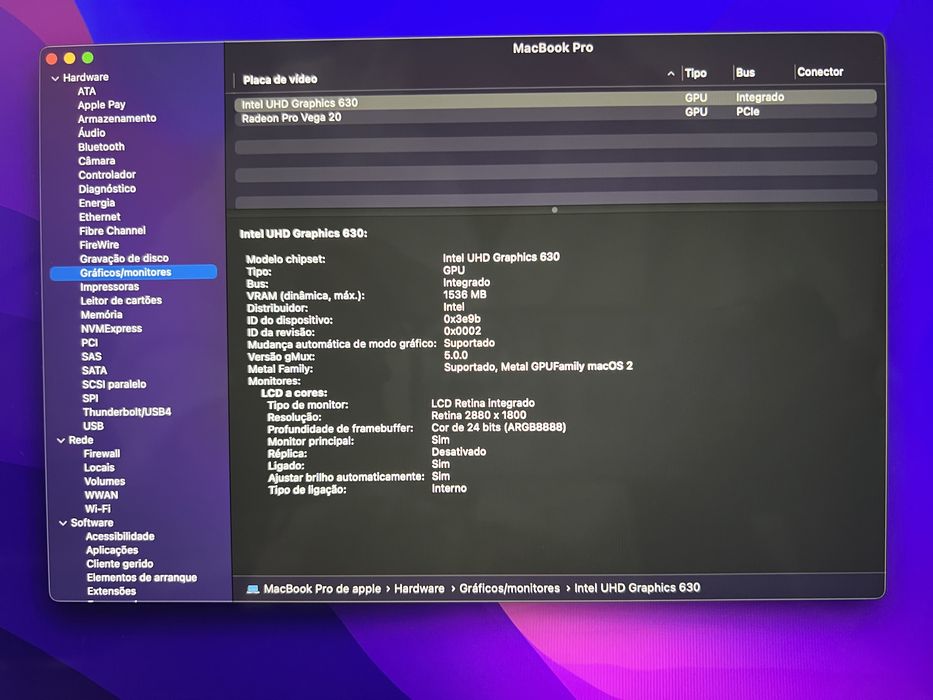Select Acessibilidade under Software
Viewport: 933px width, 700px height.
[120, 536]
